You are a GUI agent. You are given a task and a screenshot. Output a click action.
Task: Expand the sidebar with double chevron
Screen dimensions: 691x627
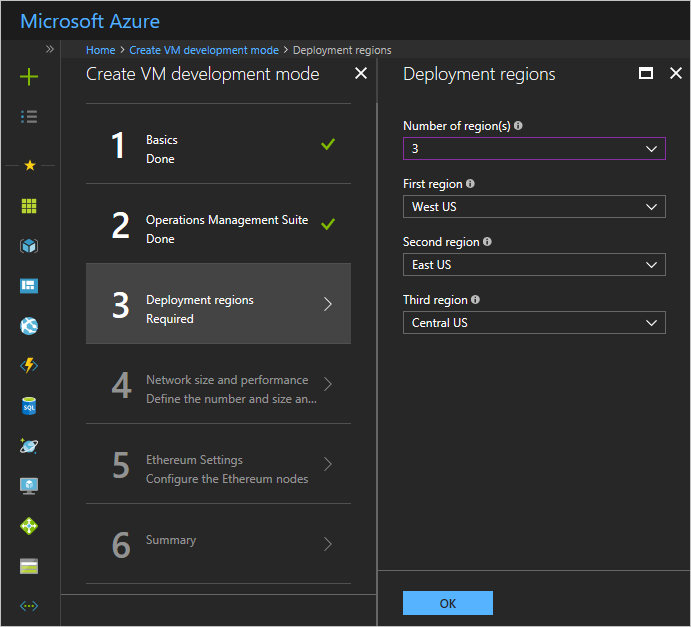point(49,48)
